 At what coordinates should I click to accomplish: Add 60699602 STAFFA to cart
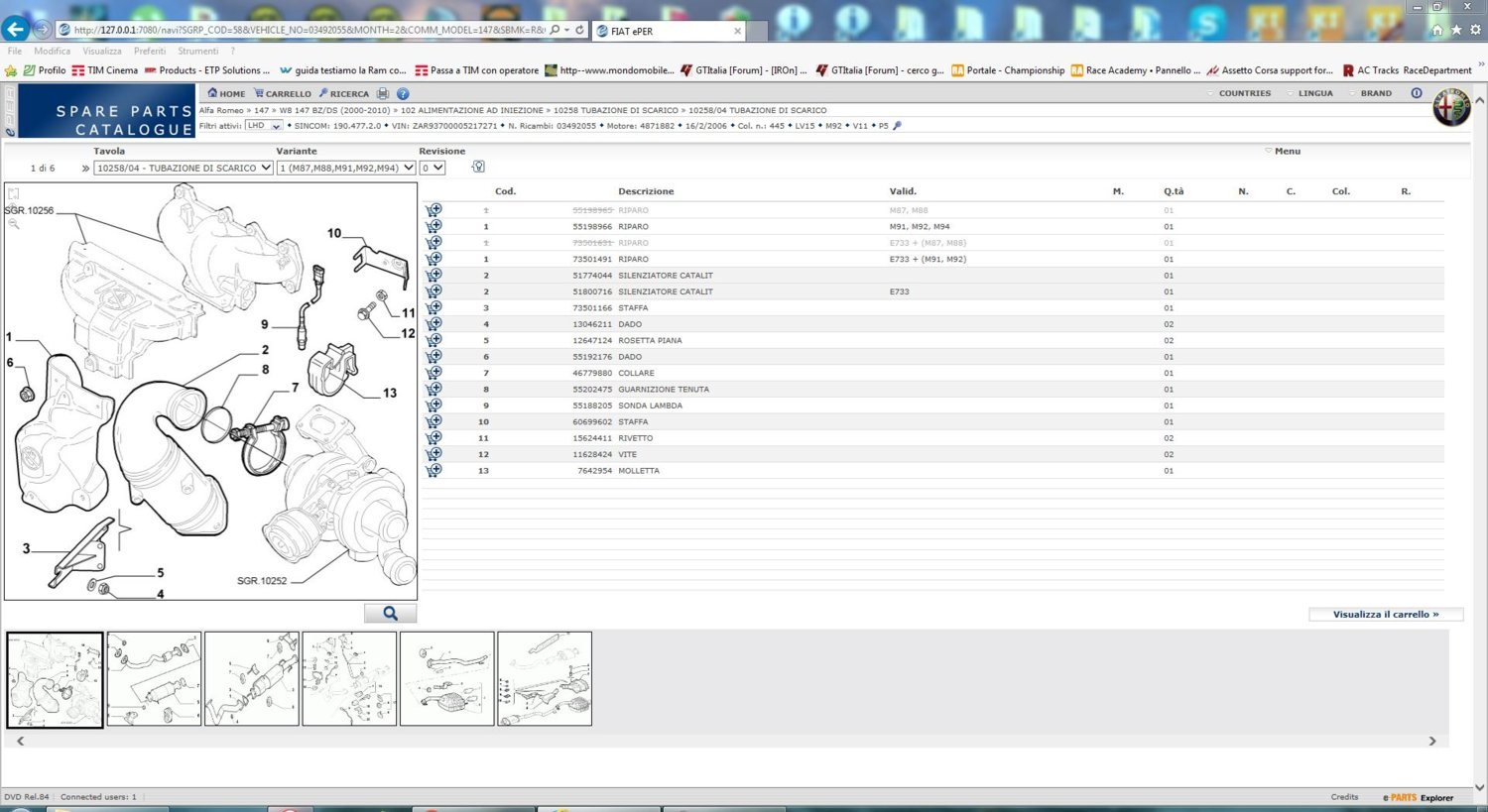tap(434, 421)
